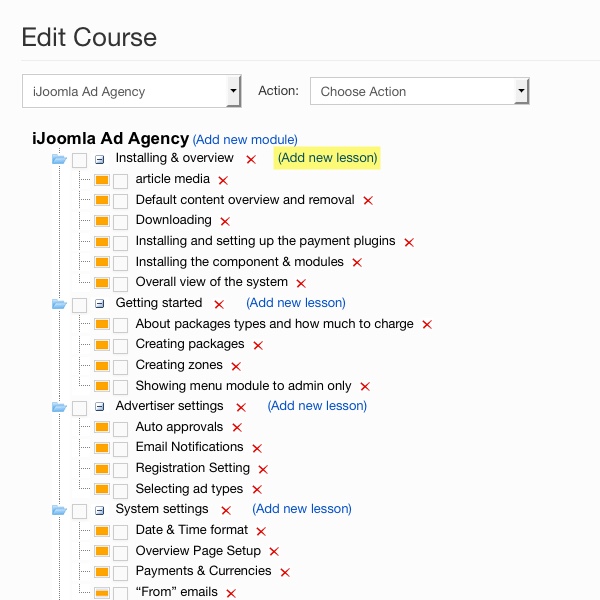The image size is (600, 600).
Task: Delete Showing menu module to admin only lesson
Action: [x=365, y=386]
